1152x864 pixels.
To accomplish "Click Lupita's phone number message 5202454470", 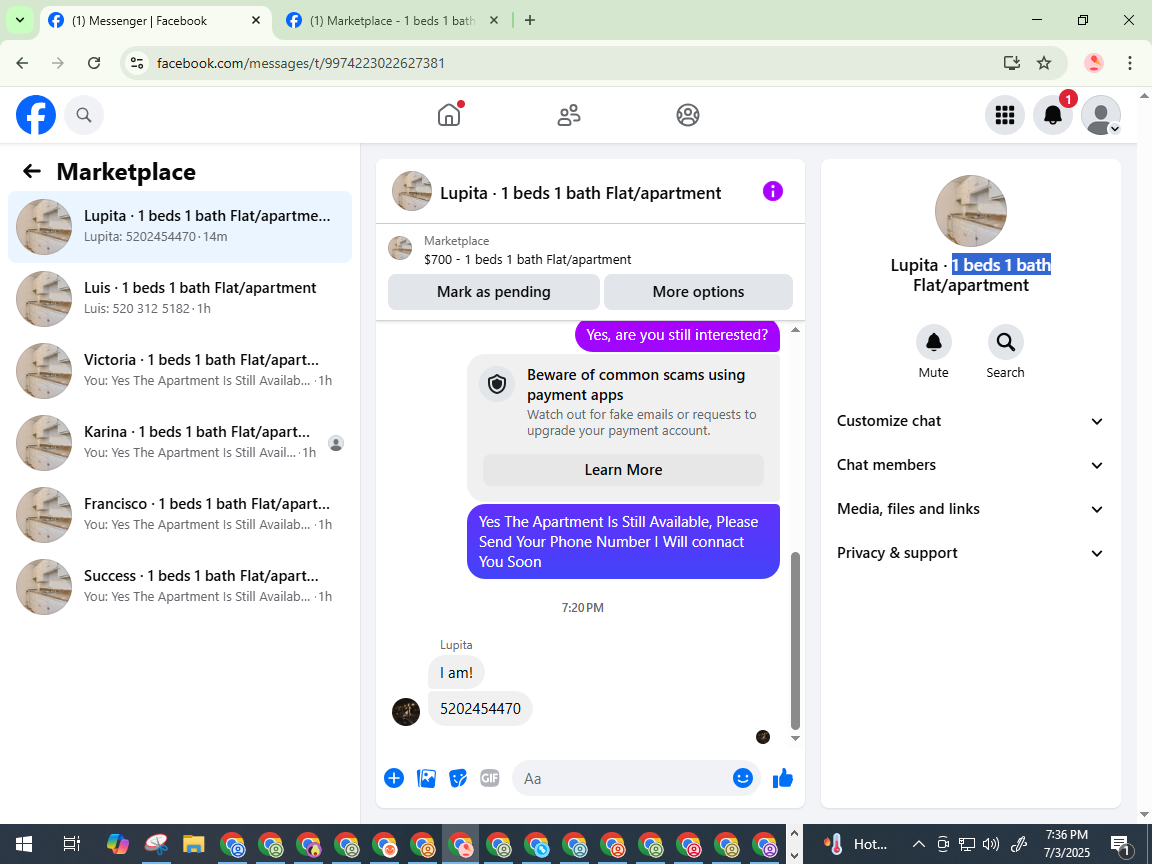I will click(480, 709).
